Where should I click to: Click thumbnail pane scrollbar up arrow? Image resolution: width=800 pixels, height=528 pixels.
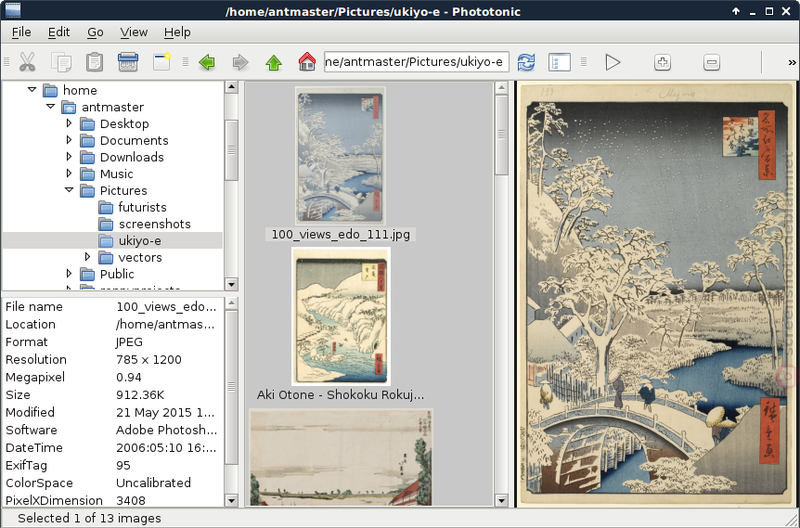tap(502, 88)
